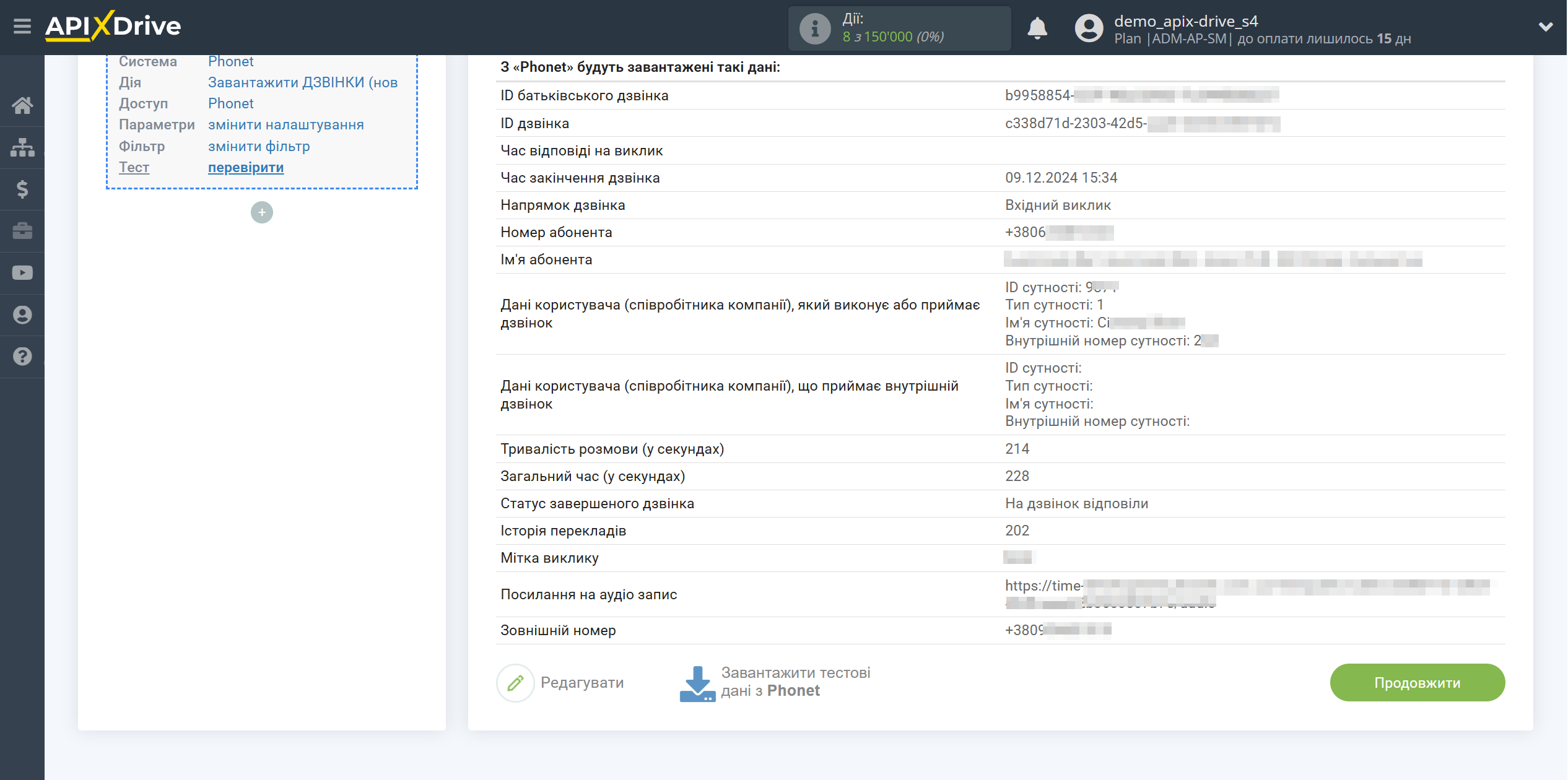Click the download test data icon
Image resolution: width=1568 pixels, height=780 pixels.
point(697,683)
